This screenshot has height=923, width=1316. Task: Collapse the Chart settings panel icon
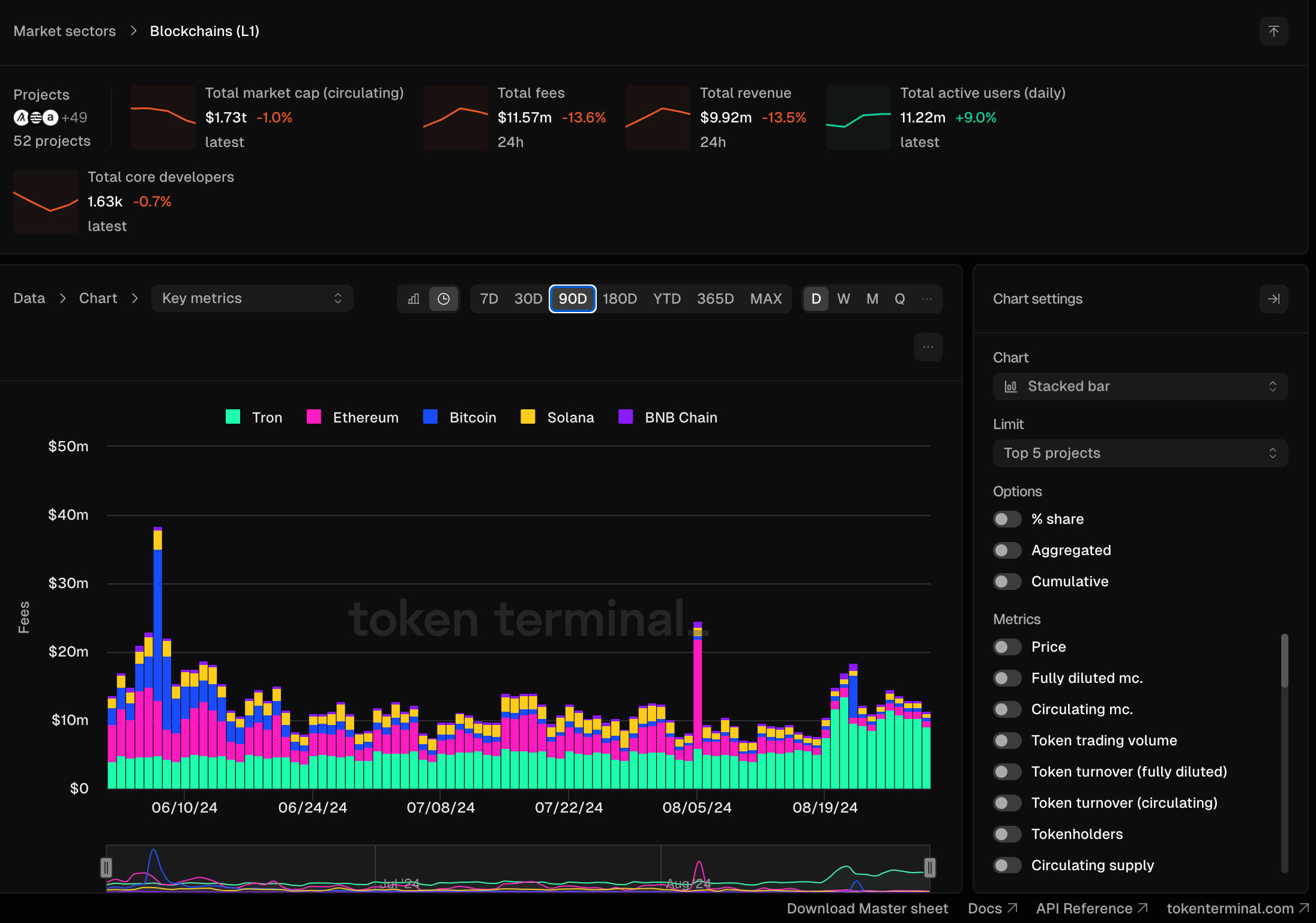(x=1273, y=299)
